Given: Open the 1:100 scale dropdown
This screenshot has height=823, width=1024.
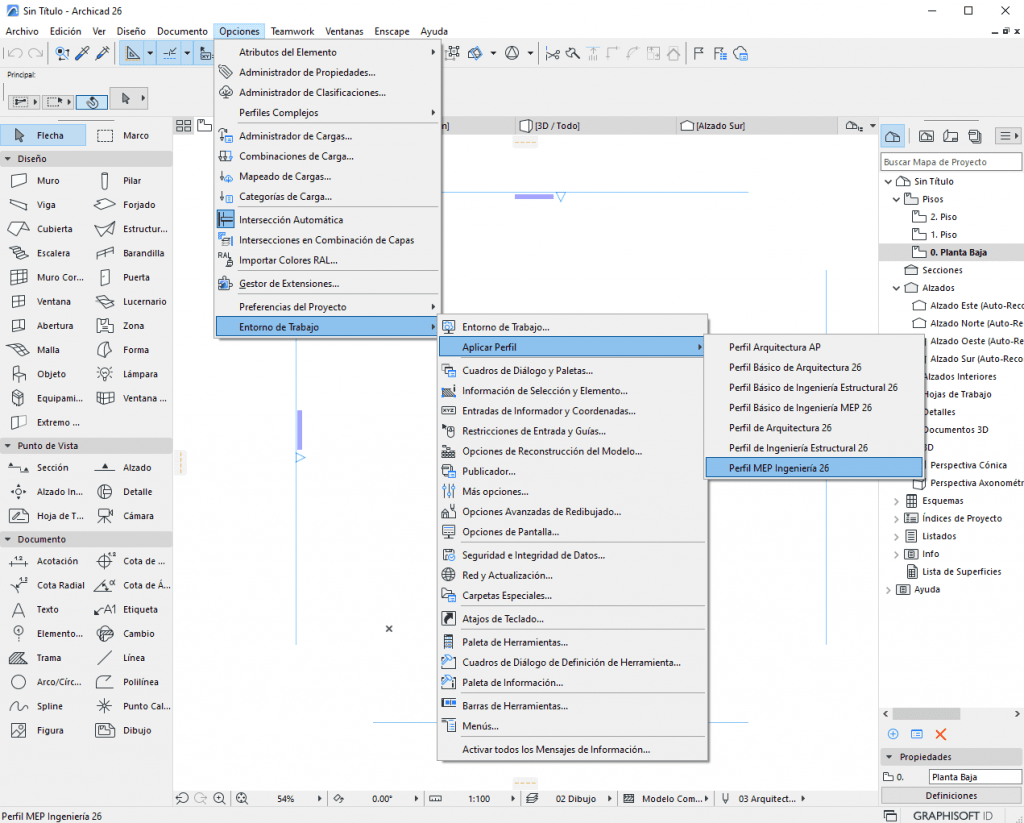Looking at the screenshot, I should 479,799.
